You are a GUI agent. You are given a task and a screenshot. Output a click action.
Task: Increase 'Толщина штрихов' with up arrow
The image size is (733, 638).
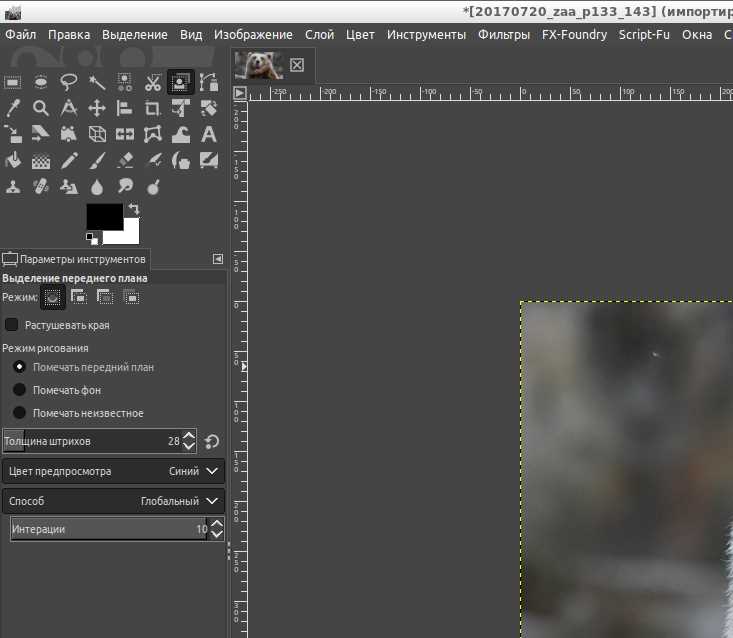tap(189, 436)
